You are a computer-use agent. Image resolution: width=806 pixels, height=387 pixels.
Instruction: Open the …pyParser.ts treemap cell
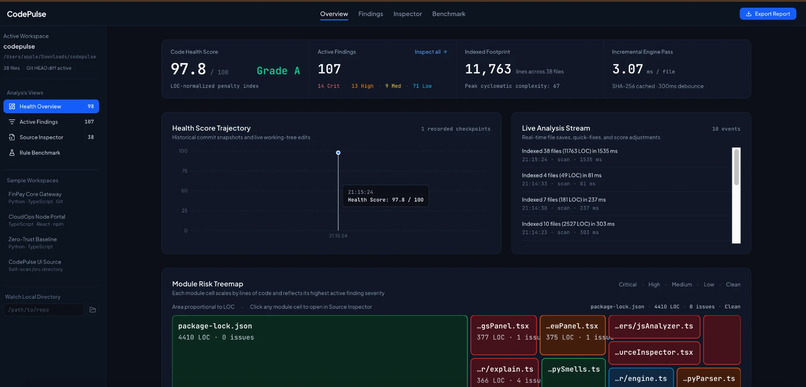(x=708, y=377)
